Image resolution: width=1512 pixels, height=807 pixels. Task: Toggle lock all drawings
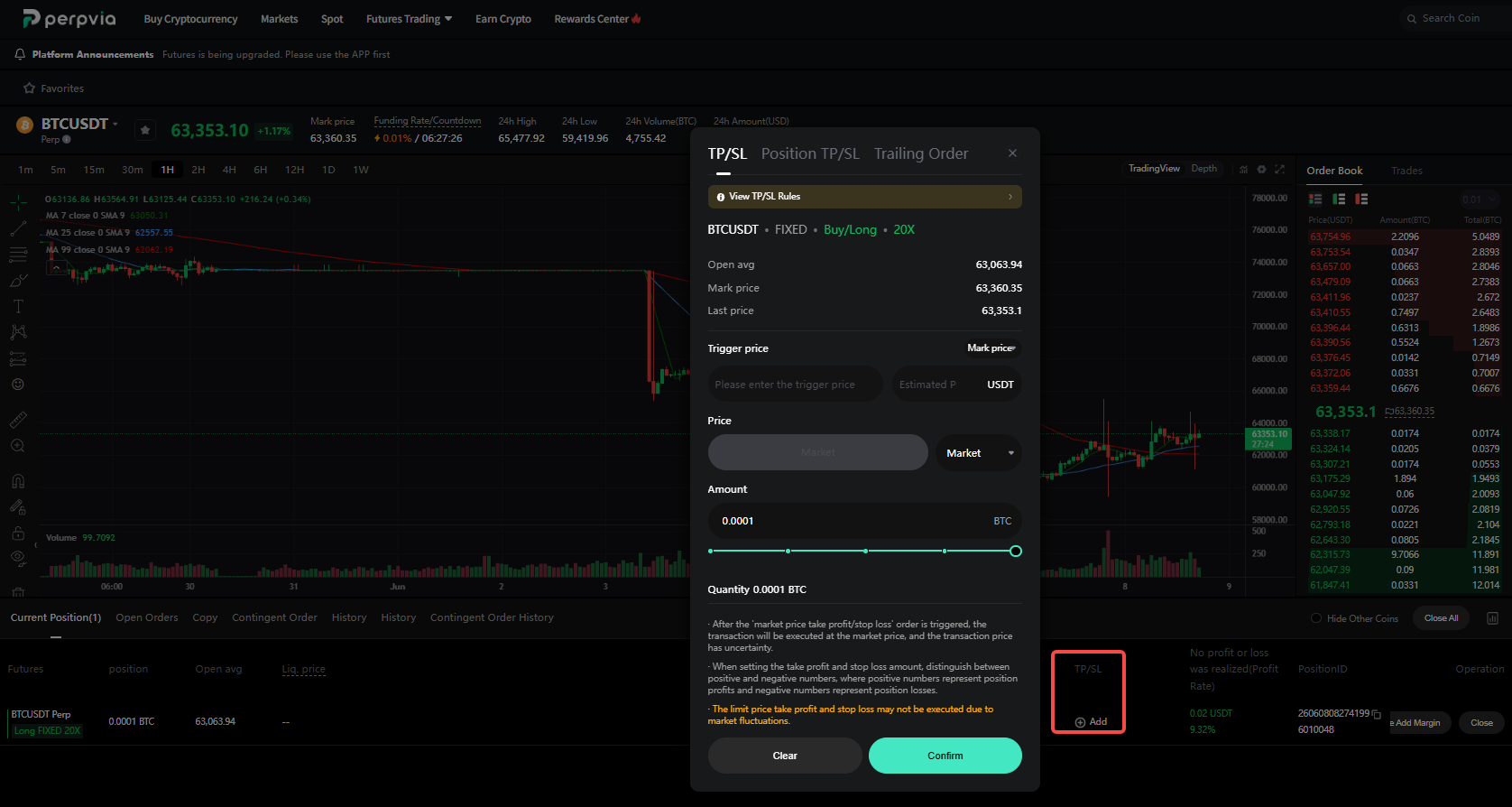[x=18, y=533]
